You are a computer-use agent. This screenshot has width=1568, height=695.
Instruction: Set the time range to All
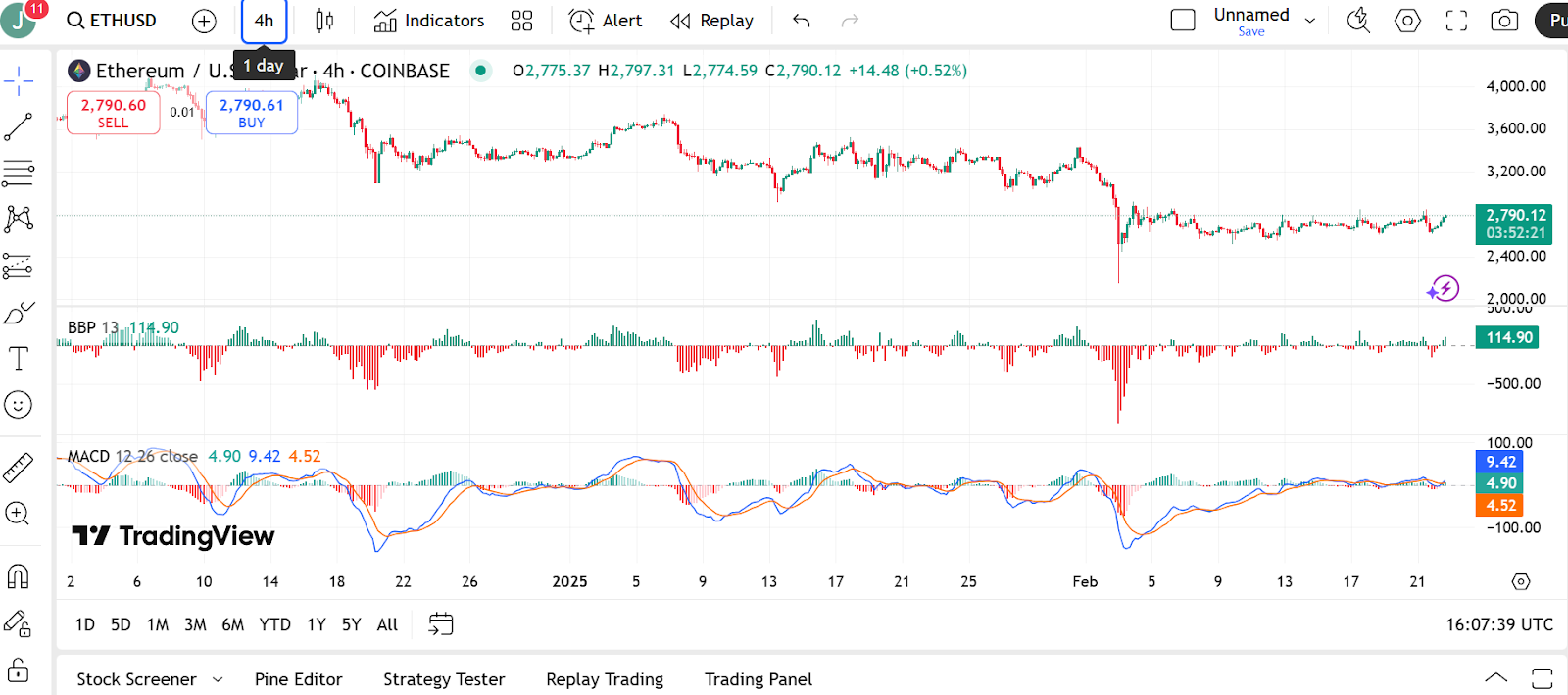coord(388,624)
